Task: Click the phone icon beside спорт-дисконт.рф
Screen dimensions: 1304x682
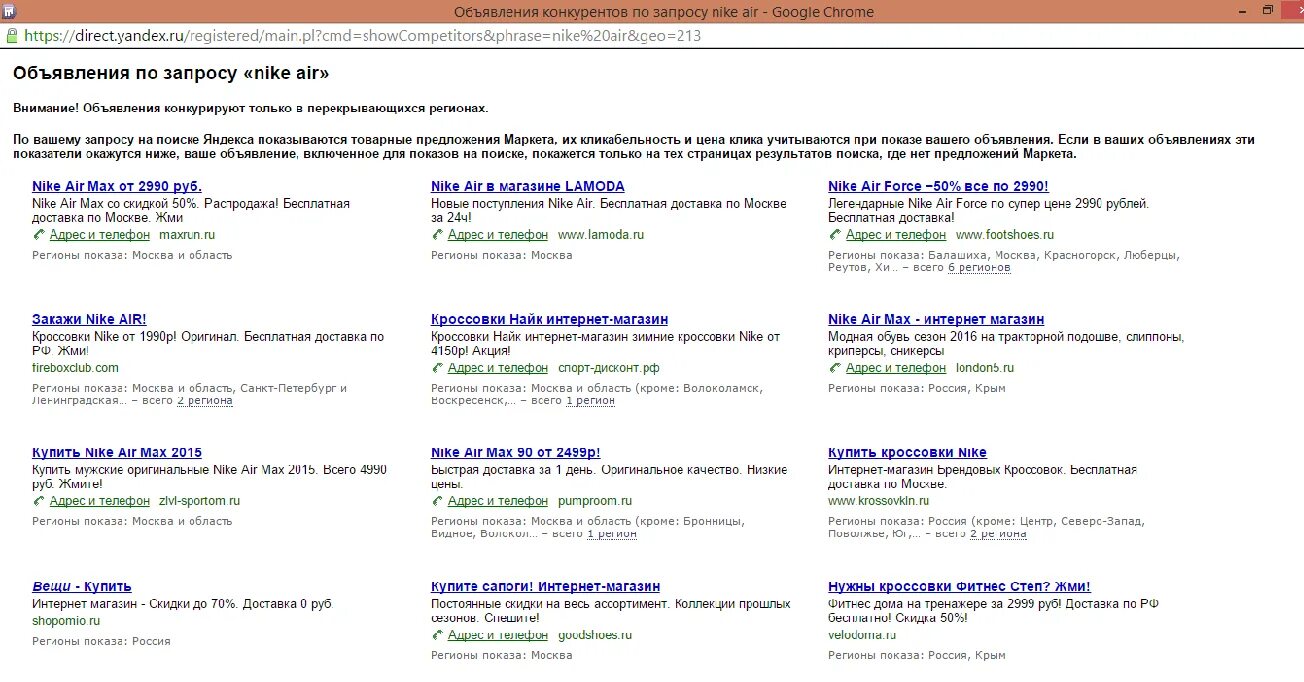Action: (x=437, y=368)
